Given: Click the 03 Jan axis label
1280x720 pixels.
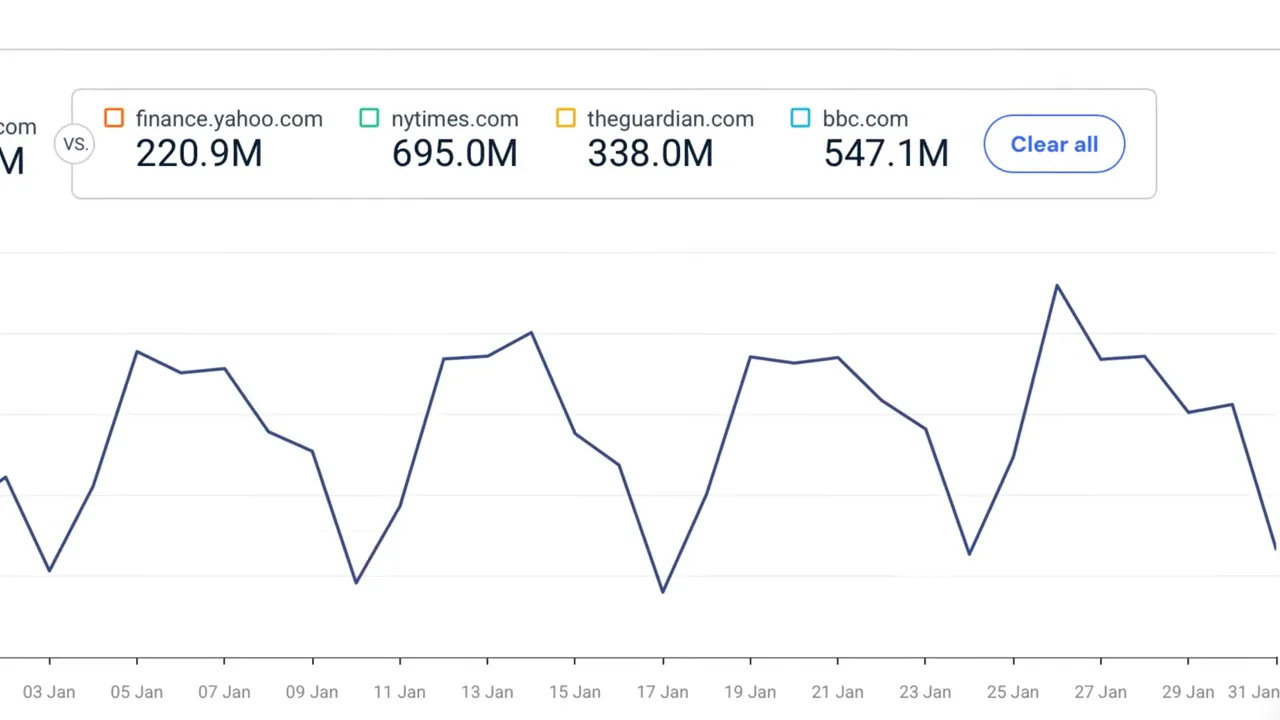Looking at the screenshot, I should coord(49,692).
